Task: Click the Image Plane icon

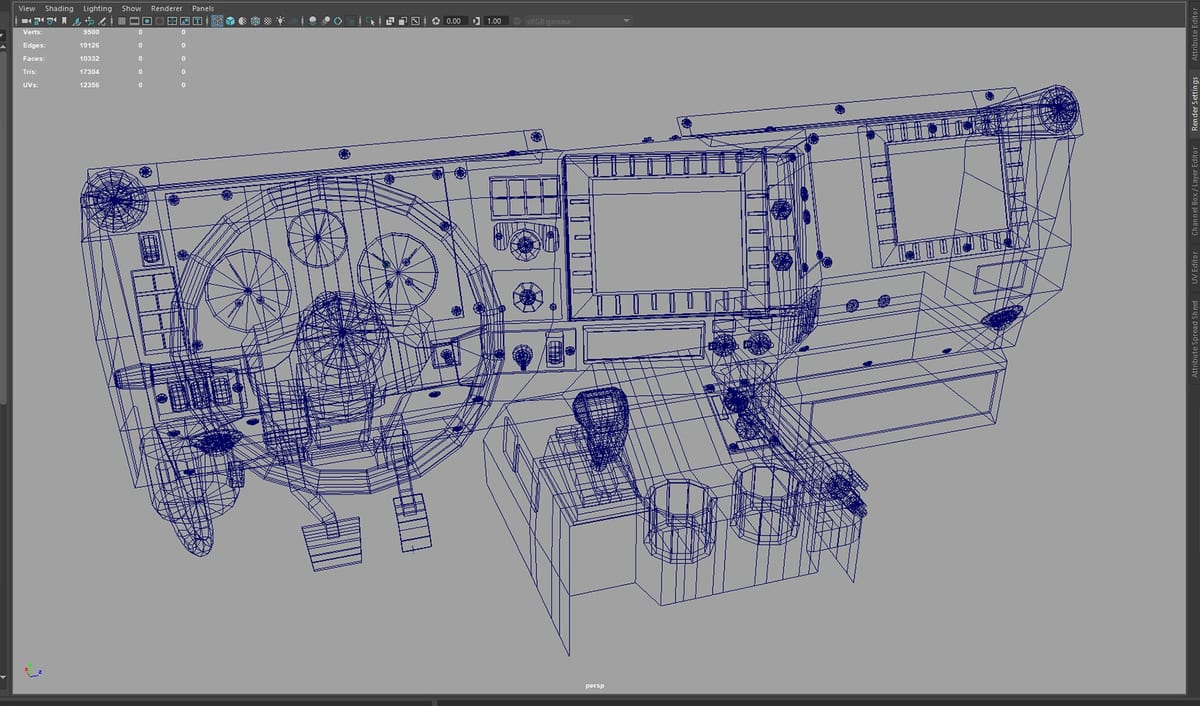Action: coord(77,21)
